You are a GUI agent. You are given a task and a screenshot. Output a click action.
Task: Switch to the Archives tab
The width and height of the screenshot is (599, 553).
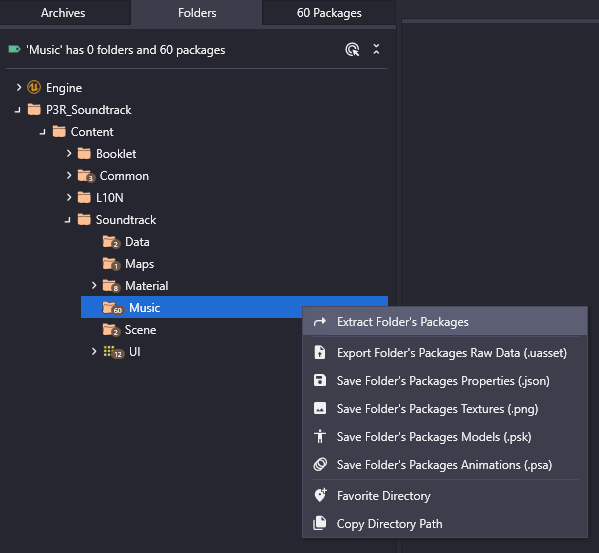coord(63,13)
